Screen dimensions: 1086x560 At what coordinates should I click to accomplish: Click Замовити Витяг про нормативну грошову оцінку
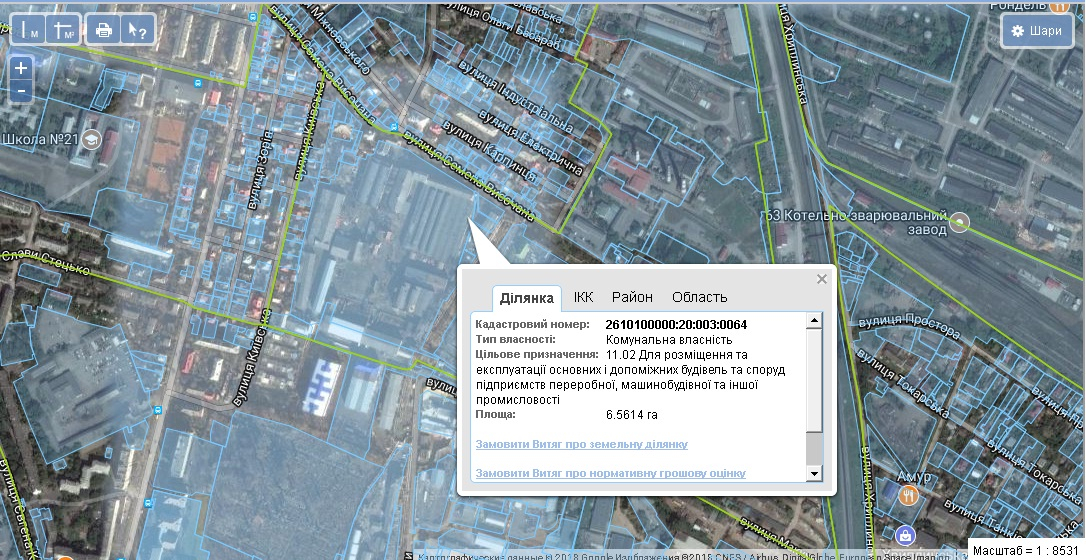611,473
